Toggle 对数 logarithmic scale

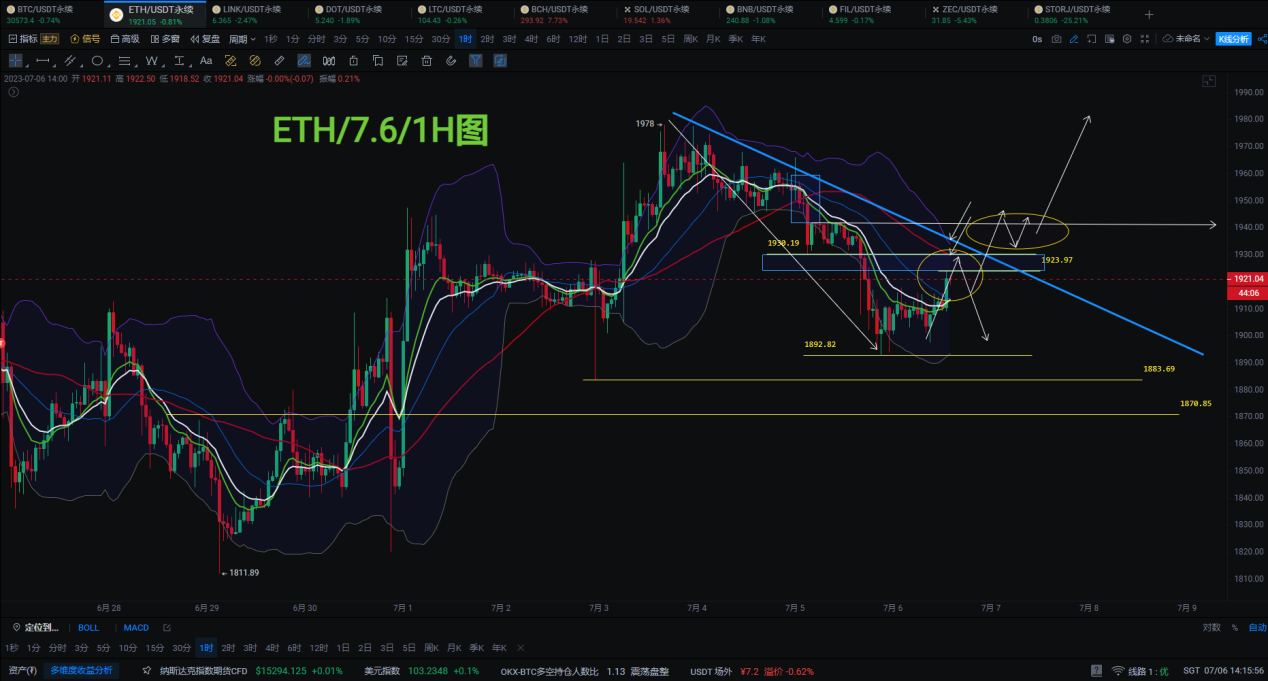[1211, 628]
